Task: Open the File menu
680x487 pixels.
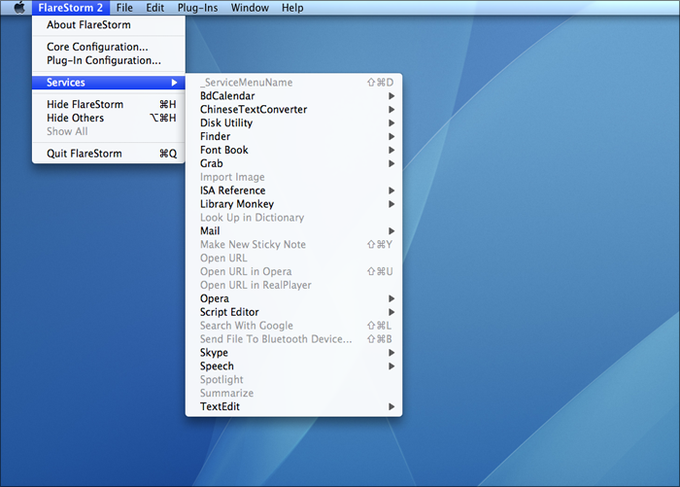Action: 124,8
